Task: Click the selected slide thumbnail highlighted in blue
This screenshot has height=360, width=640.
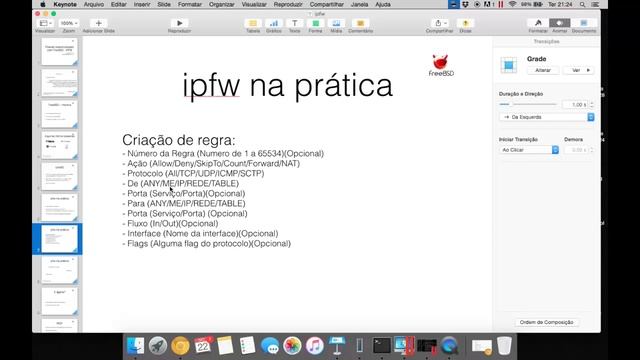Action: click(x=59, y=239)
